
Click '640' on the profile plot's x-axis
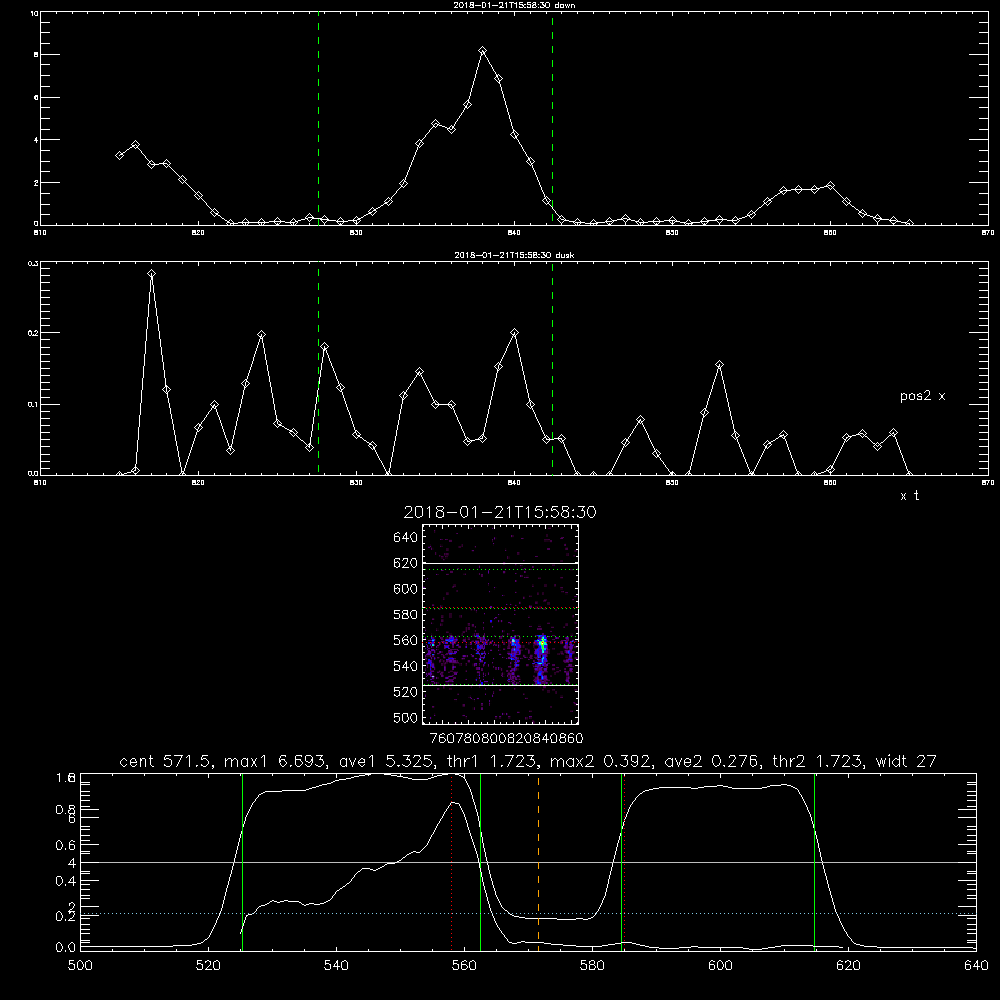[976, 966]
